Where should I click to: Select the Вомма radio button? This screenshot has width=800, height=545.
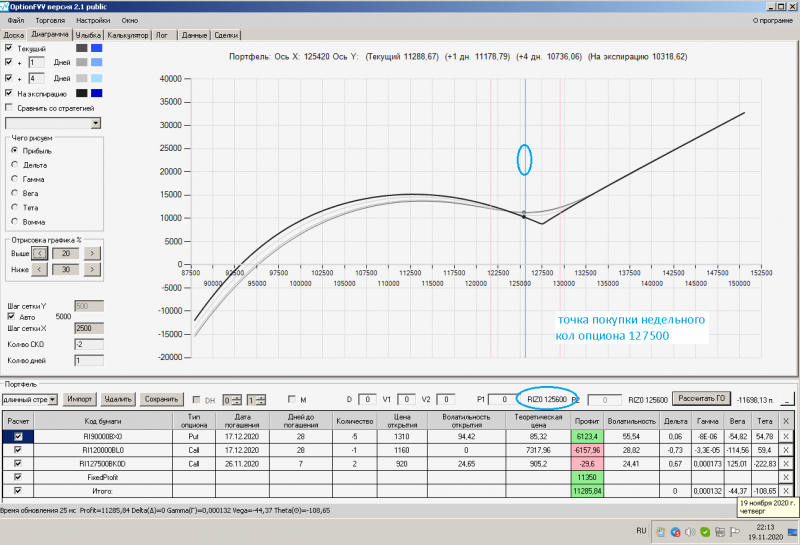point(15,221)
